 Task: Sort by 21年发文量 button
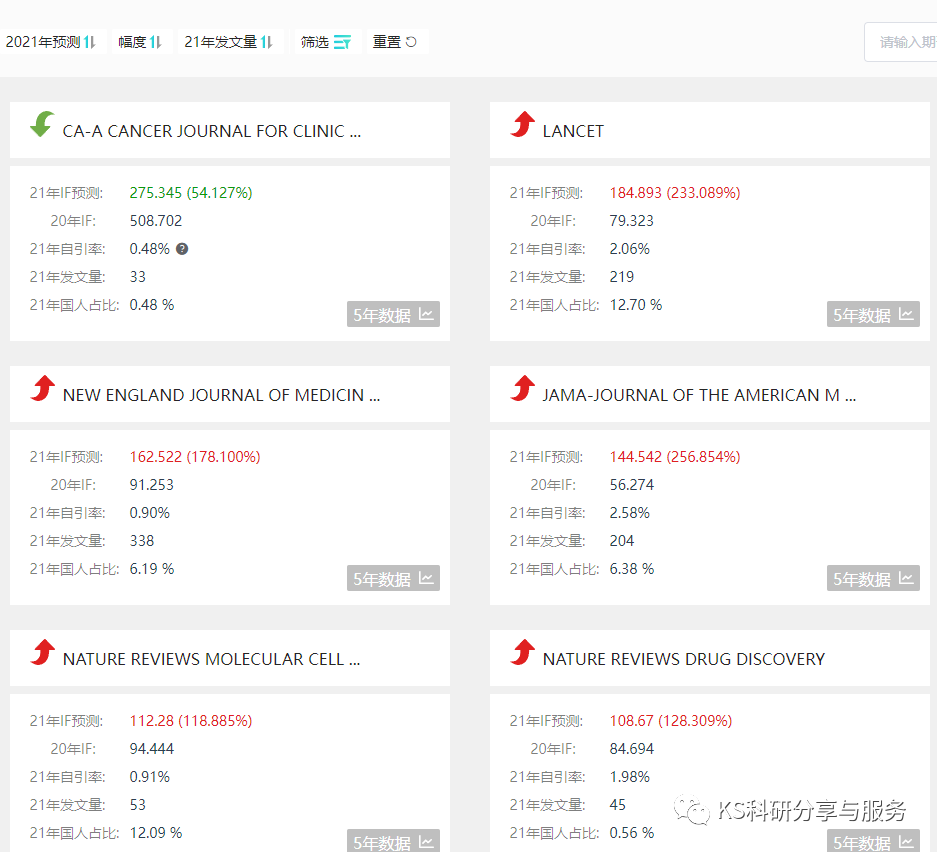pyautogui.click(x=229, y=42)
